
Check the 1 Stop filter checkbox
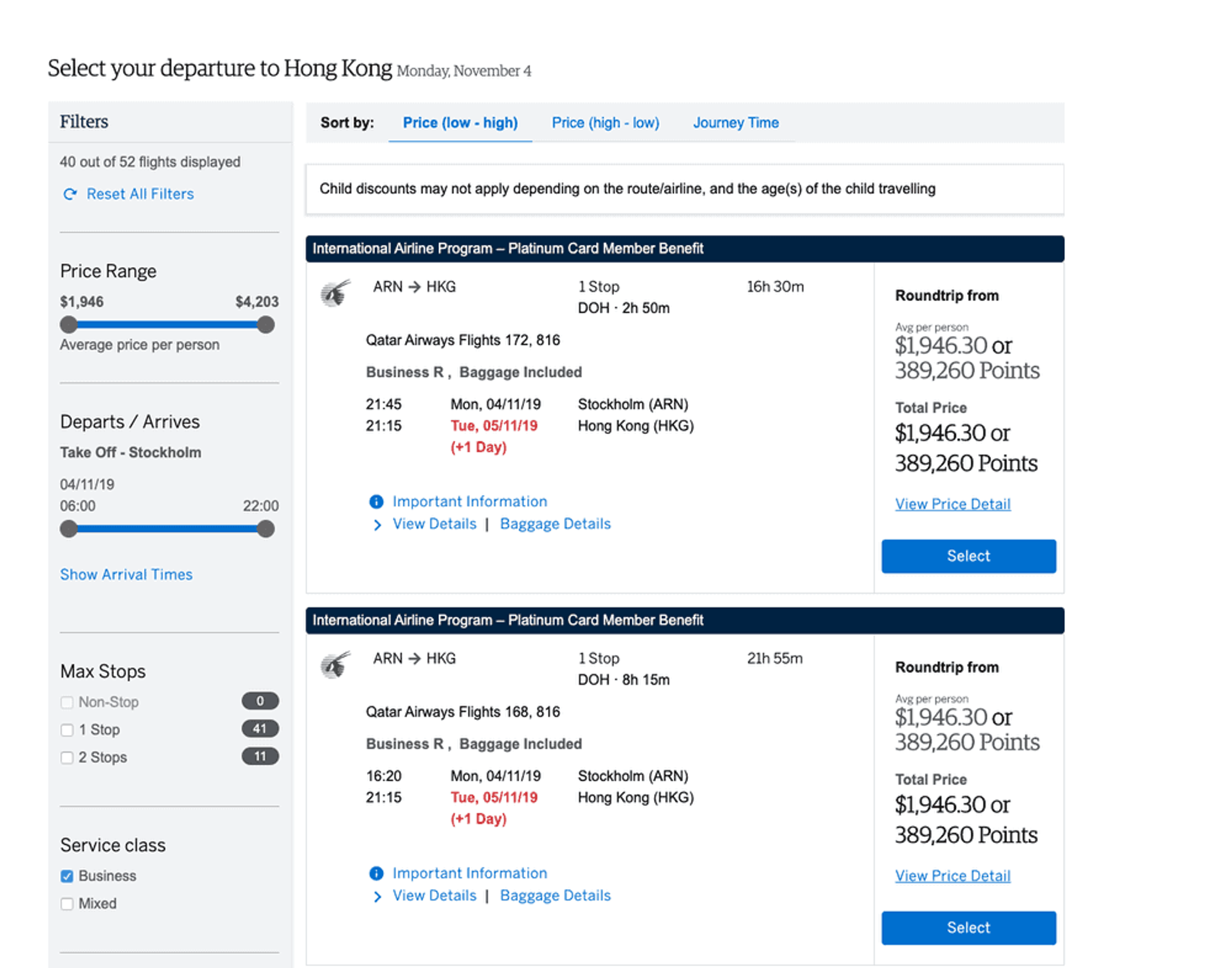(x=67, y=730)
